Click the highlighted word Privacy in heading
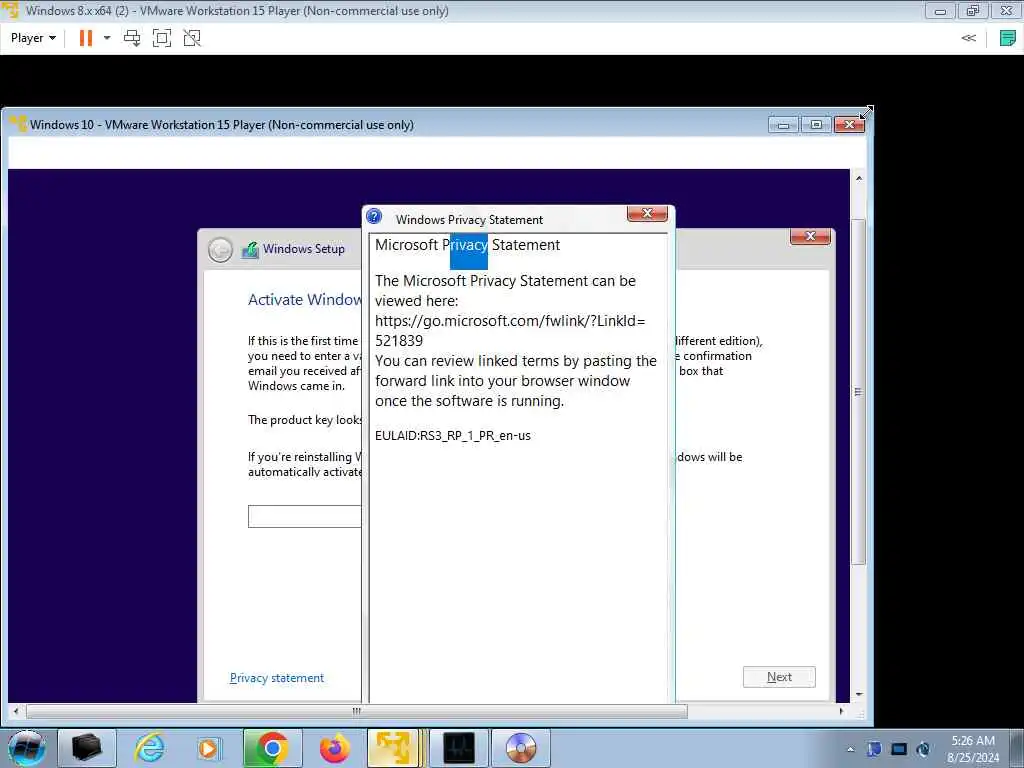1024x768 pixels. (x=469, y=246)
